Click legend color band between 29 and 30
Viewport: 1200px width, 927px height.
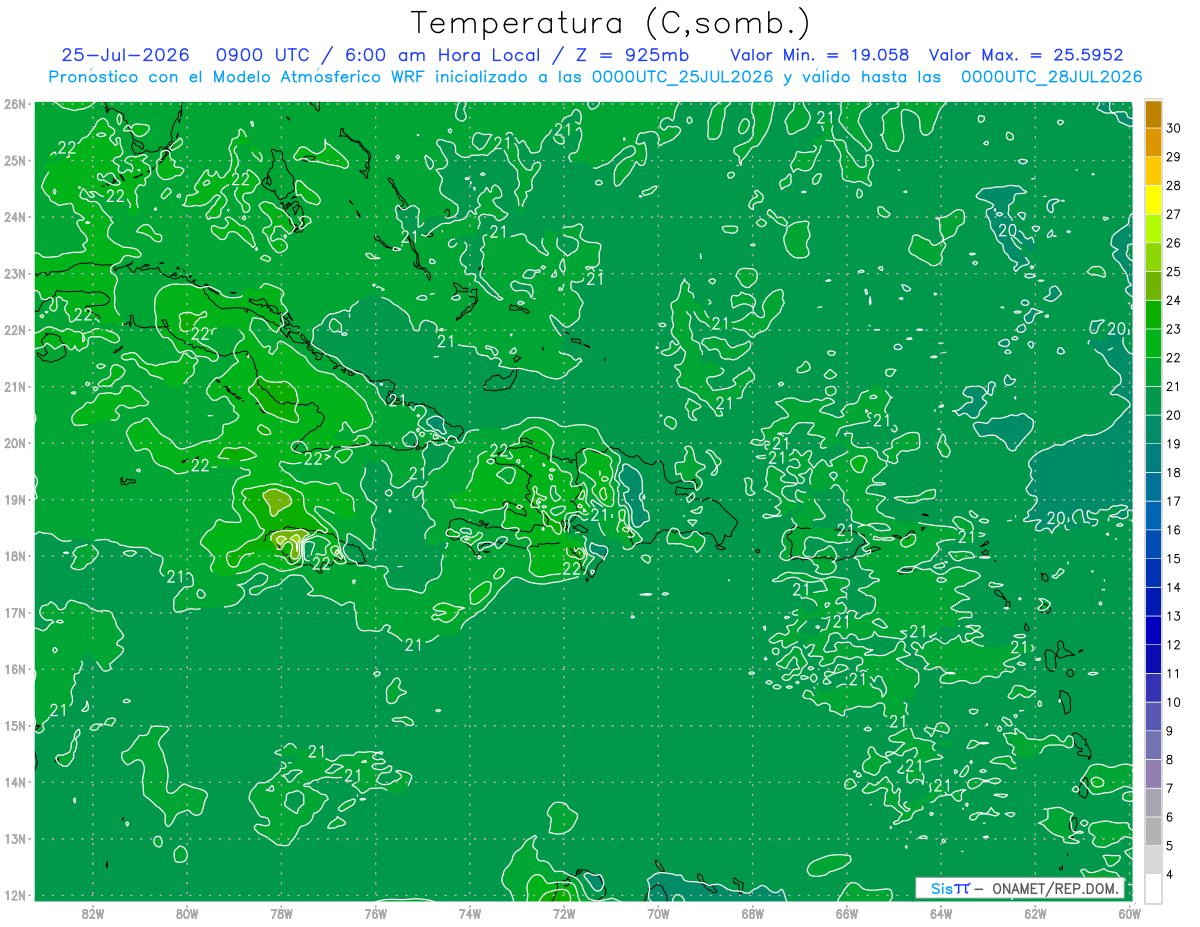[x=1153, y=142]
